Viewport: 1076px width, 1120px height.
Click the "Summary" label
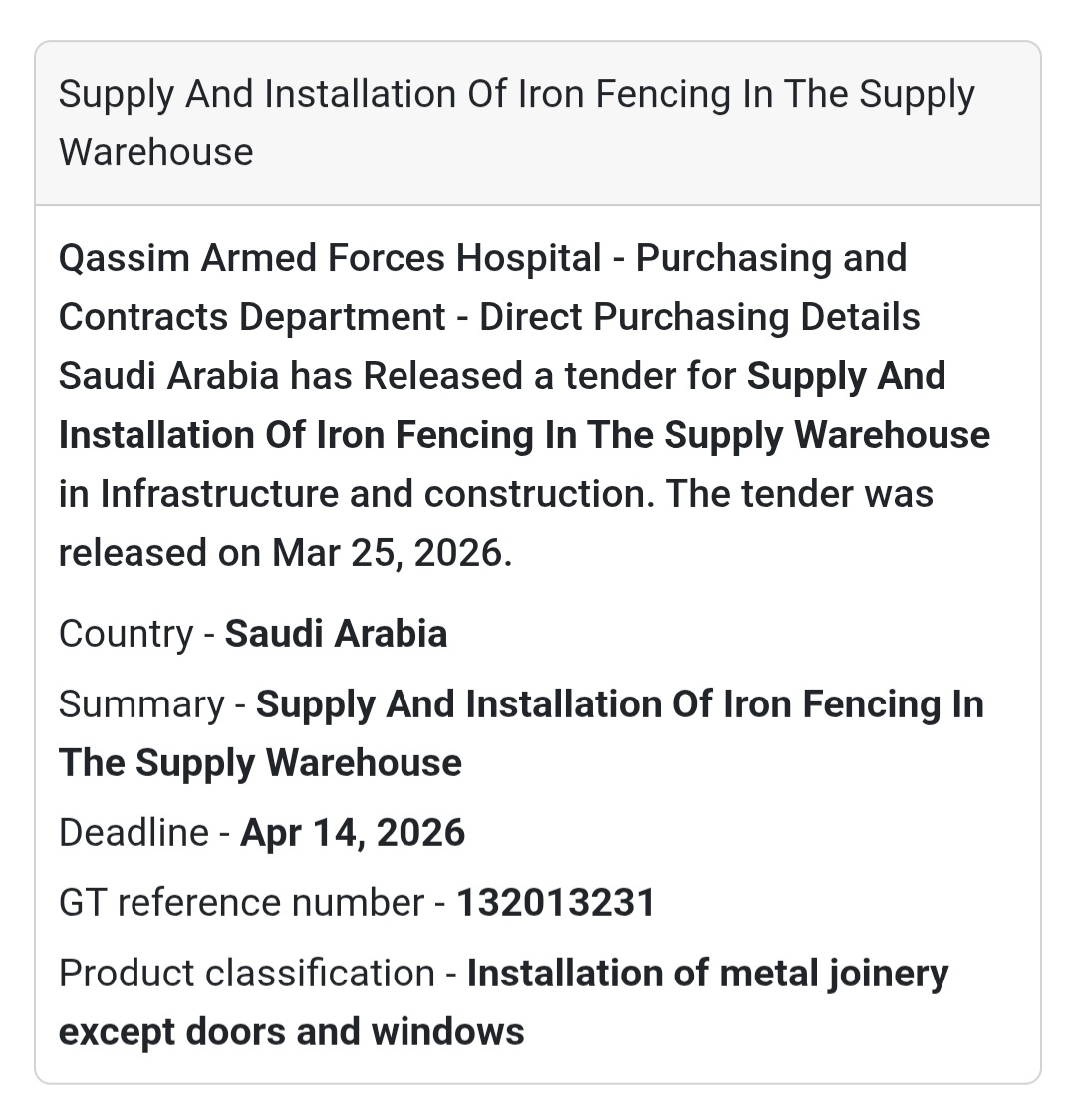(x=141, y=704)
